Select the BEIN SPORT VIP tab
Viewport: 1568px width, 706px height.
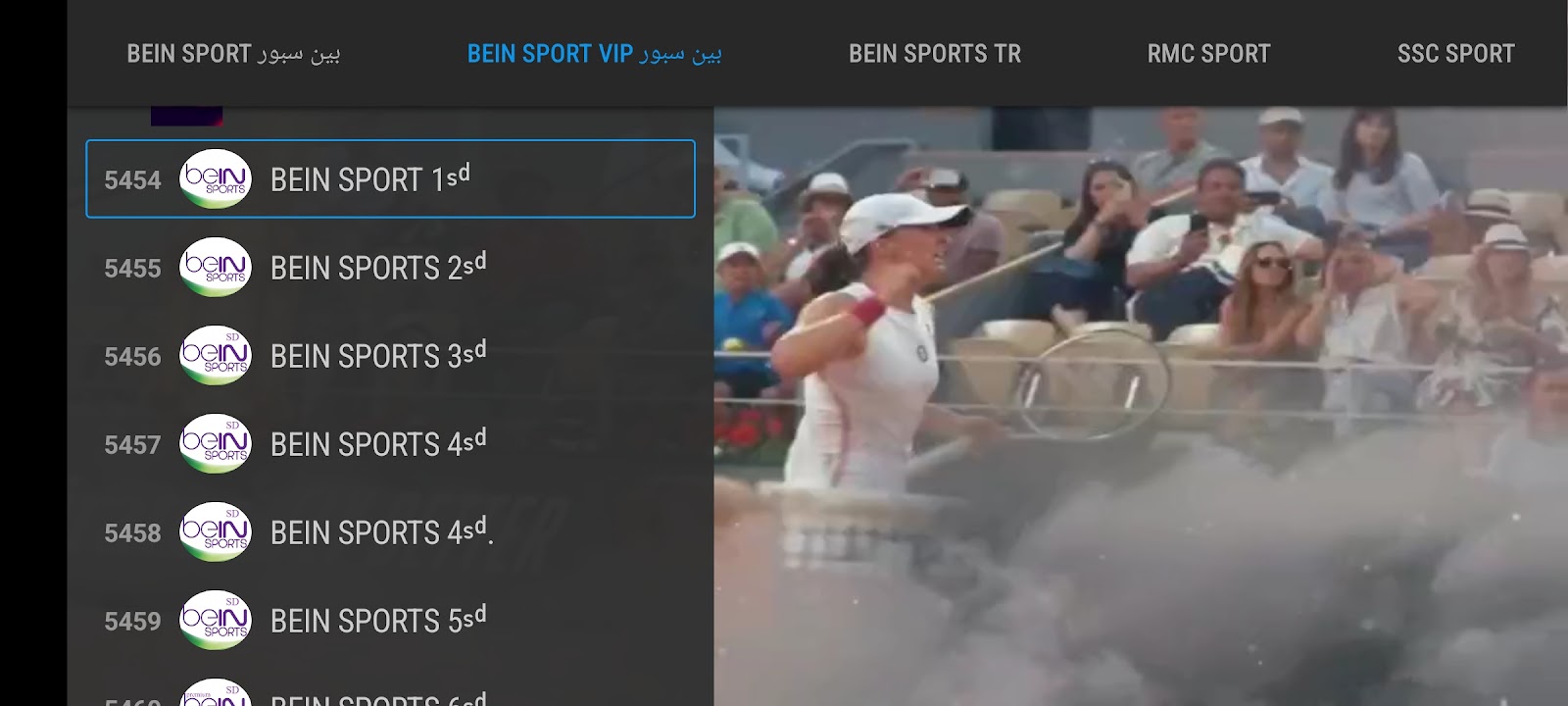pos(594,53)
